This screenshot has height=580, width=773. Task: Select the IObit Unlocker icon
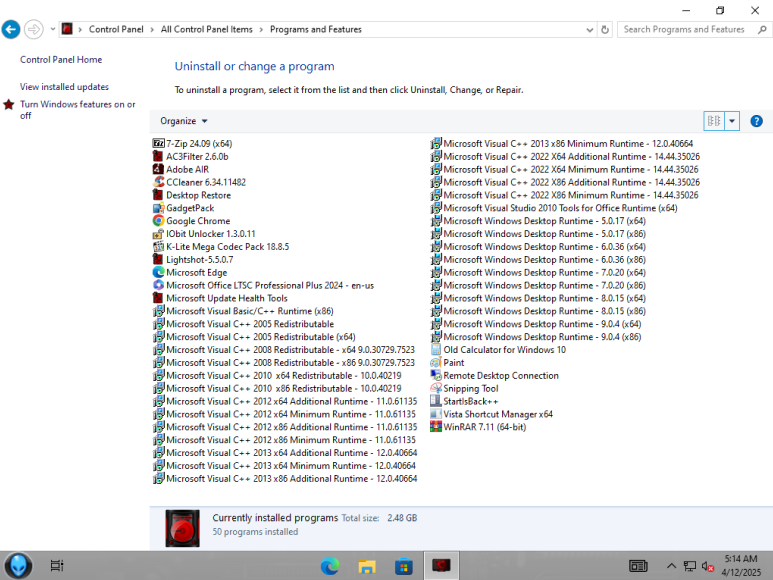[158, 234]
